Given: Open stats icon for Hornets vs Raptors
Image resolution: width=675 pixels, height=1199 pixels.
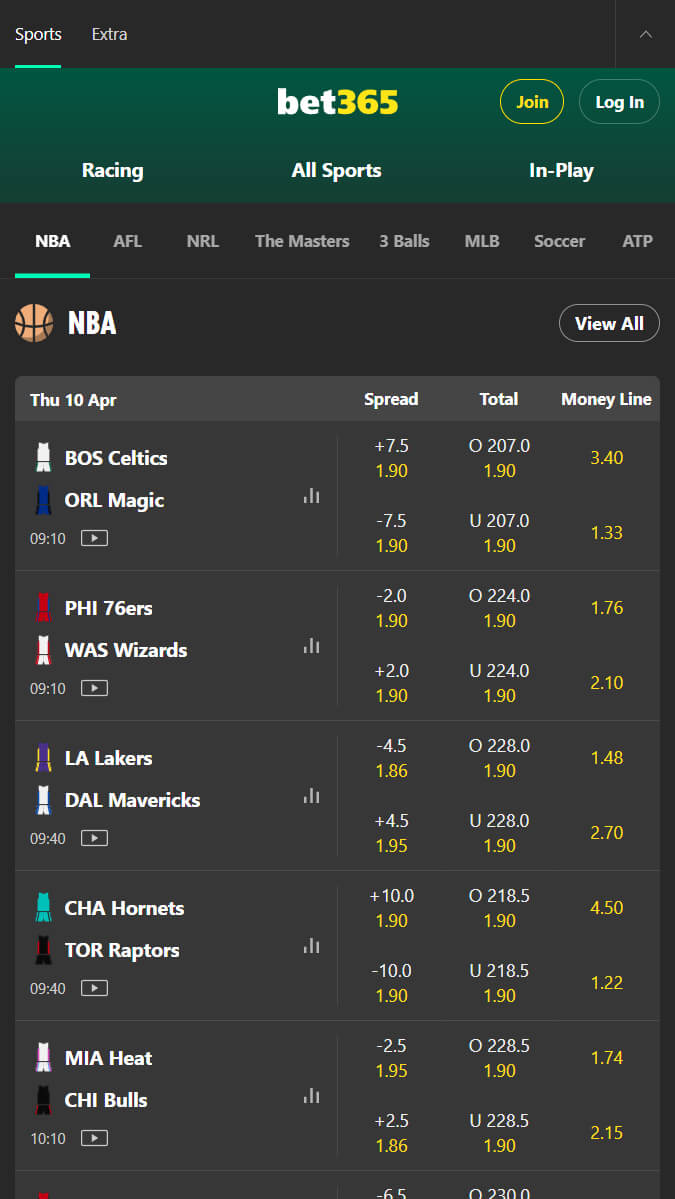Looking at the screenshot, I should click(x=311, y=946).
